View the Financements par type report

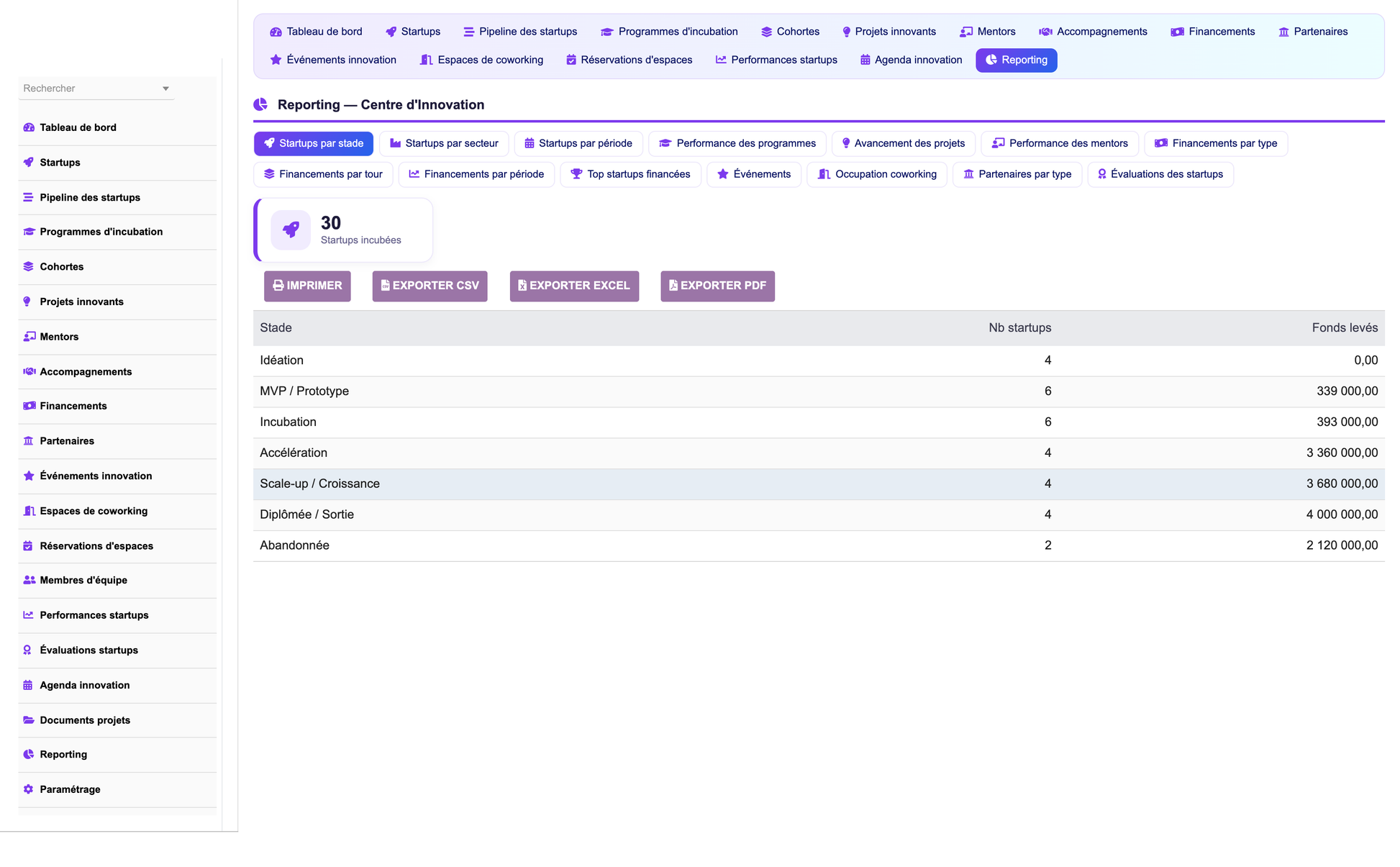point(1216,143)
